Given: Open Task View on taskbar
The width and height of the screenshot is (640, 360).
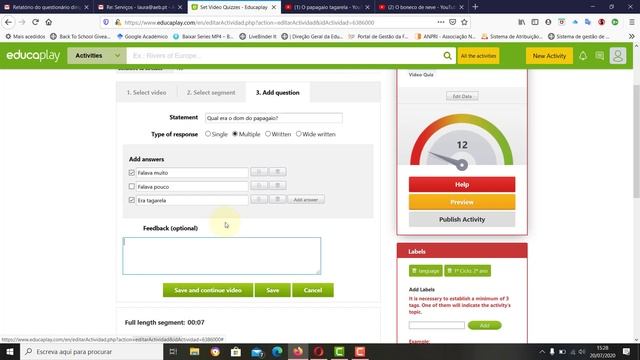Looking at the screenshot, I should (173, 351).
